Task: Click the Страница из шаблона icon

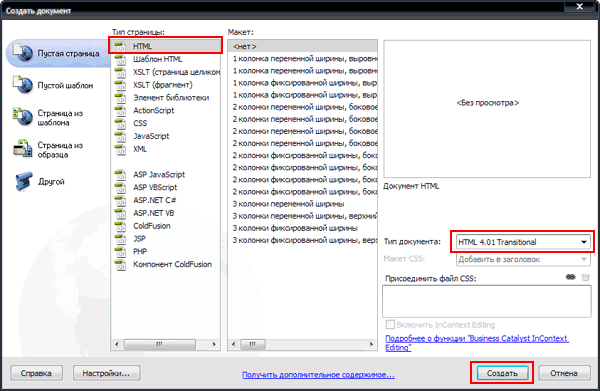Action: (x=23, y=117)
